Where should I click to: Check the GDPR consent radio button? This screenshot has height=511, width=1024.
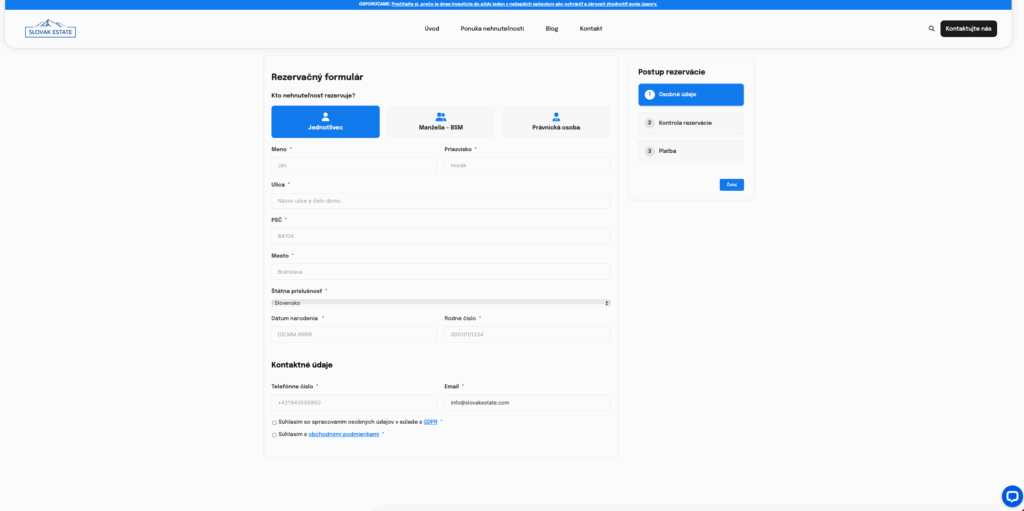274,422
